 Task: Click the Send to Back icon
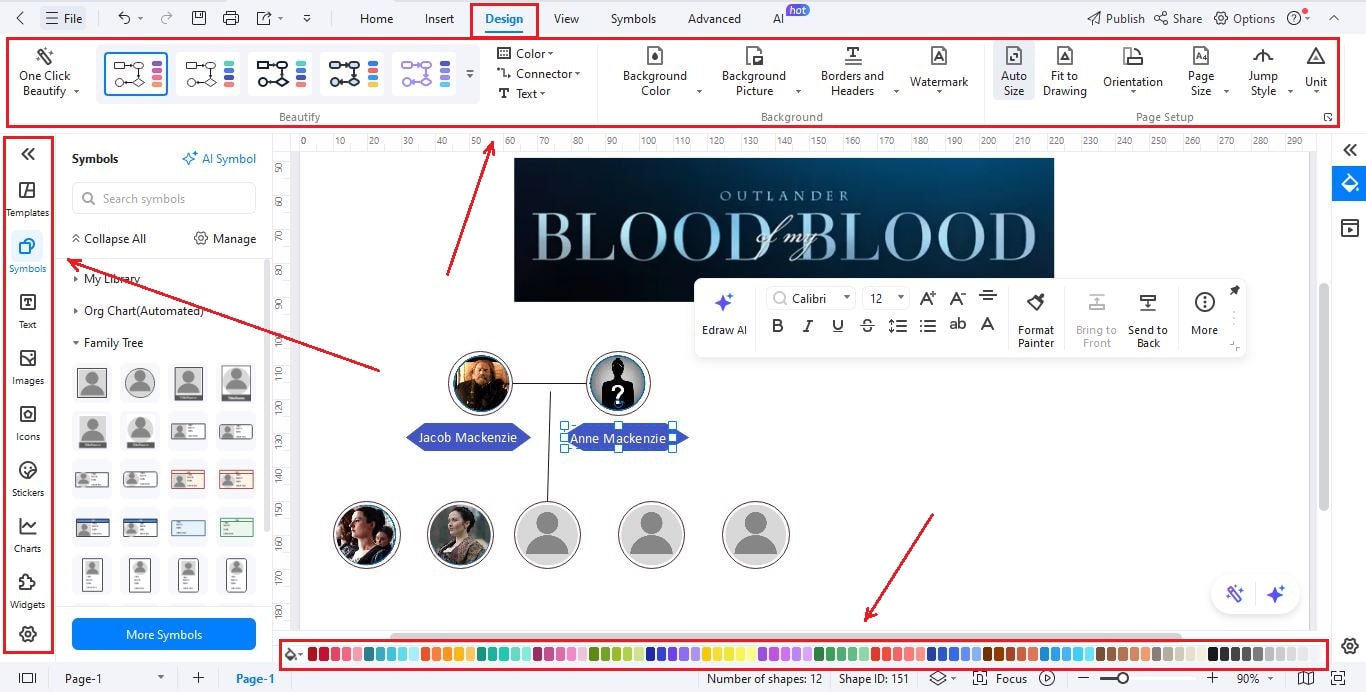click(x=1147, y=303)
